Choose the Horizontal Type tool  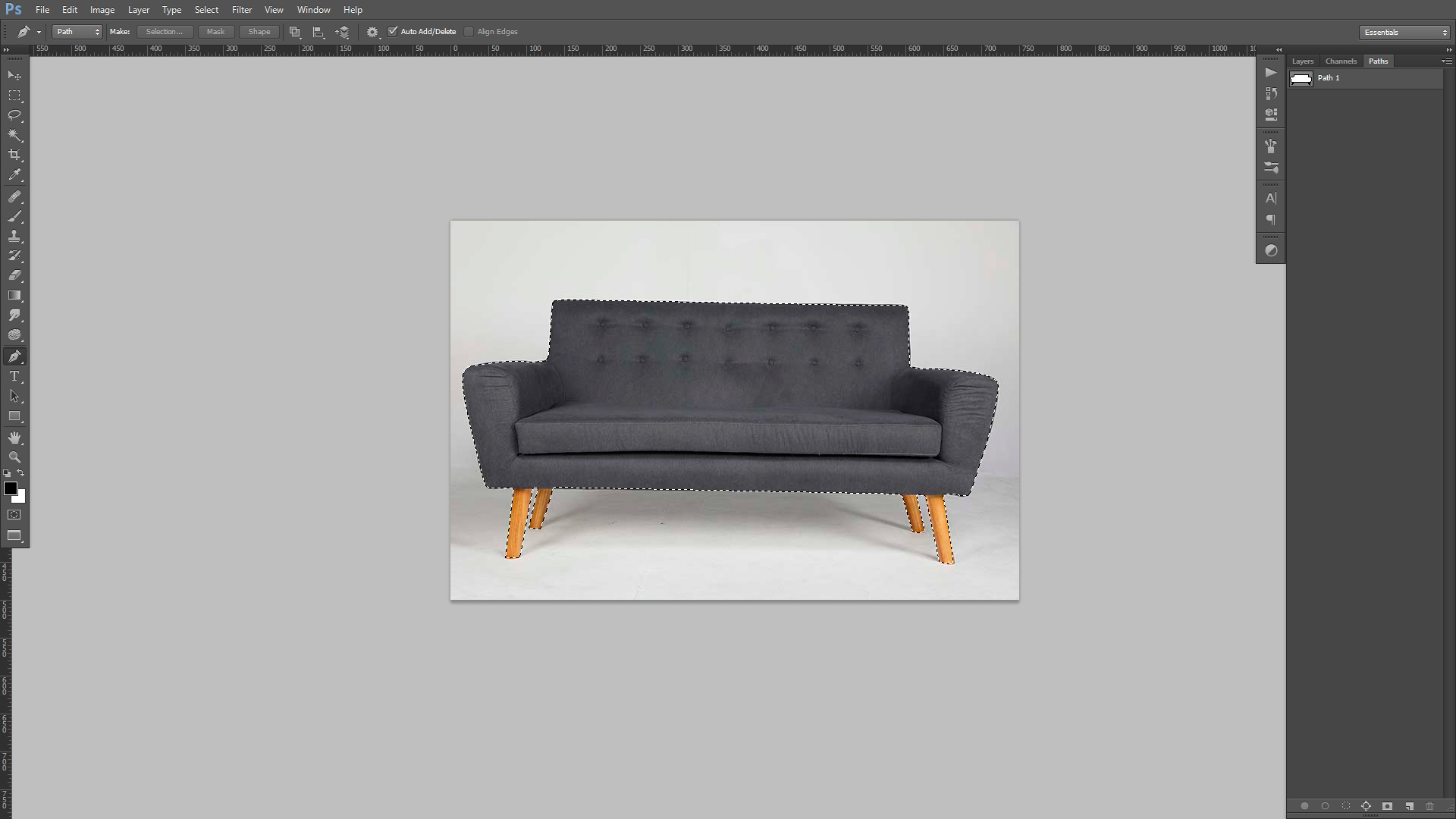(x=14, y=376)
